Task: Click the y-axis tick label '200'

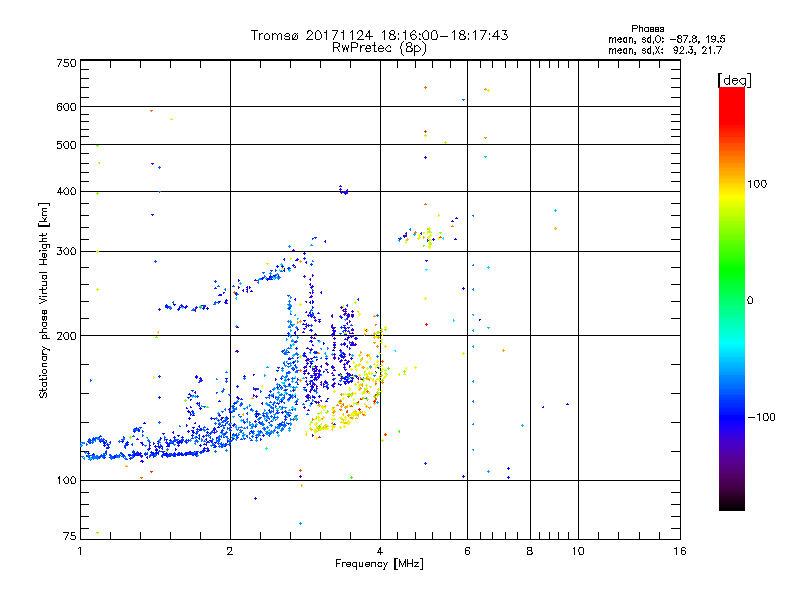Action: pos(66,336)
